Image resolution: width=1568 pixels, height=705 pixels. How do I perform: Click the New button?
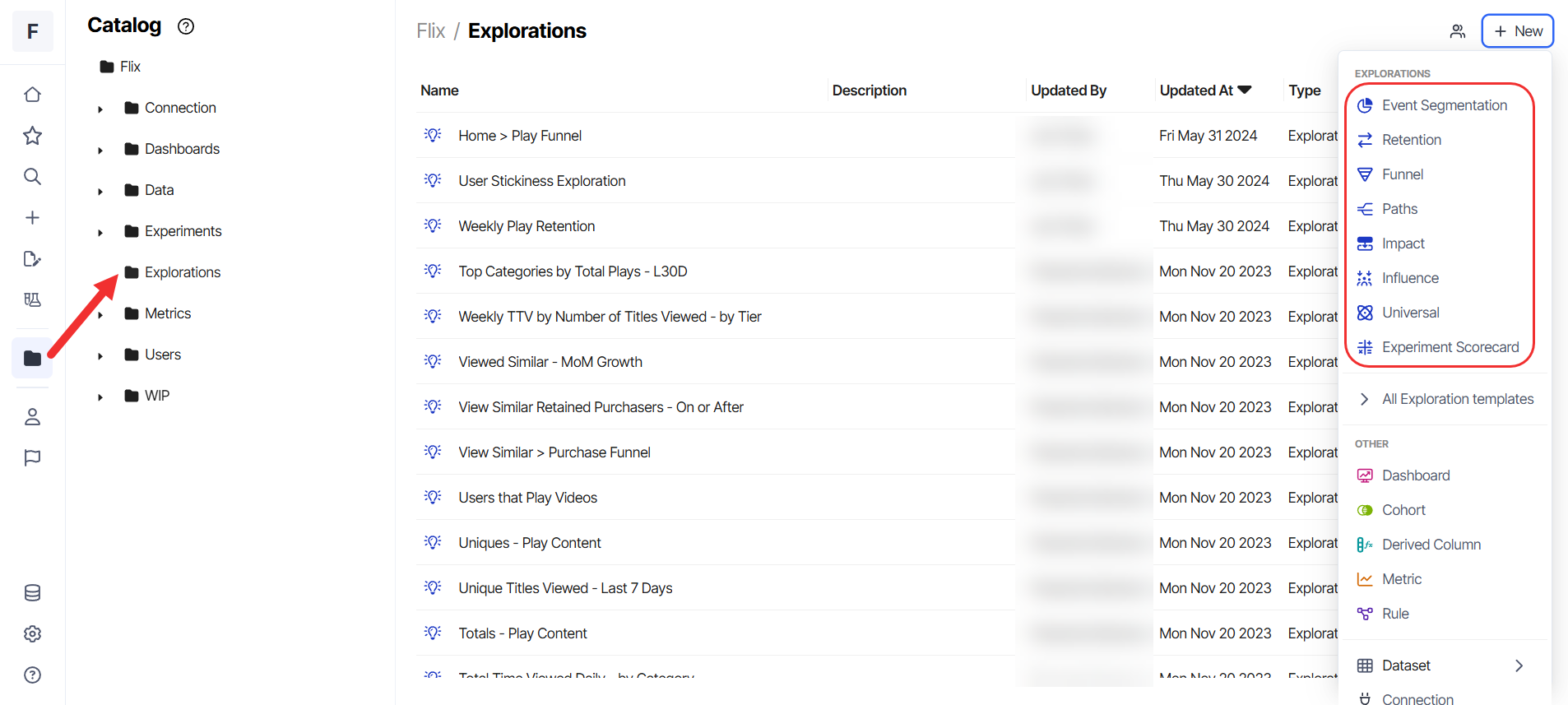[x=1518, y=31]
